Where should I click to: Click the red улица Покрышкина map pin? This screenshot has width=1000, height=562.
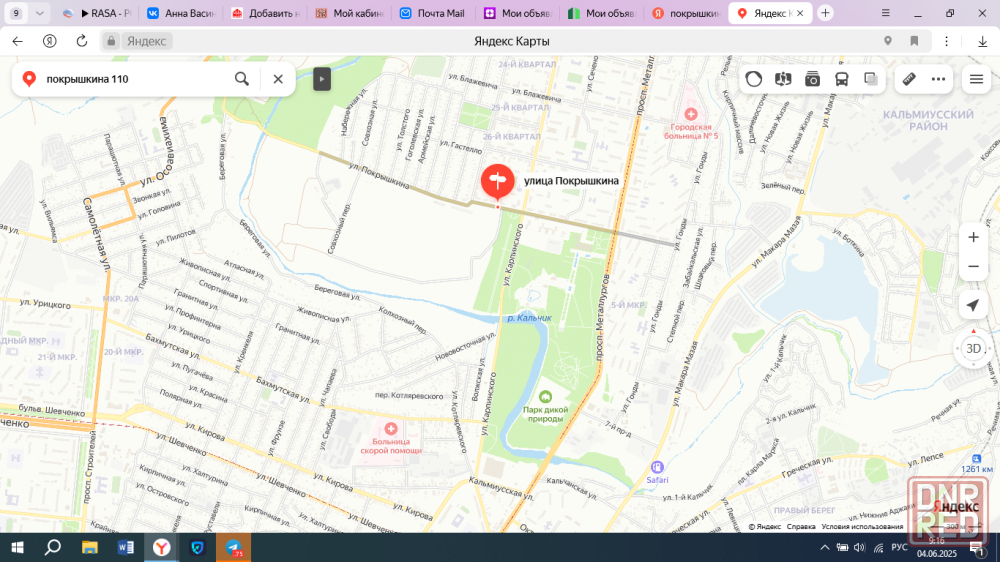coord(497,182)
